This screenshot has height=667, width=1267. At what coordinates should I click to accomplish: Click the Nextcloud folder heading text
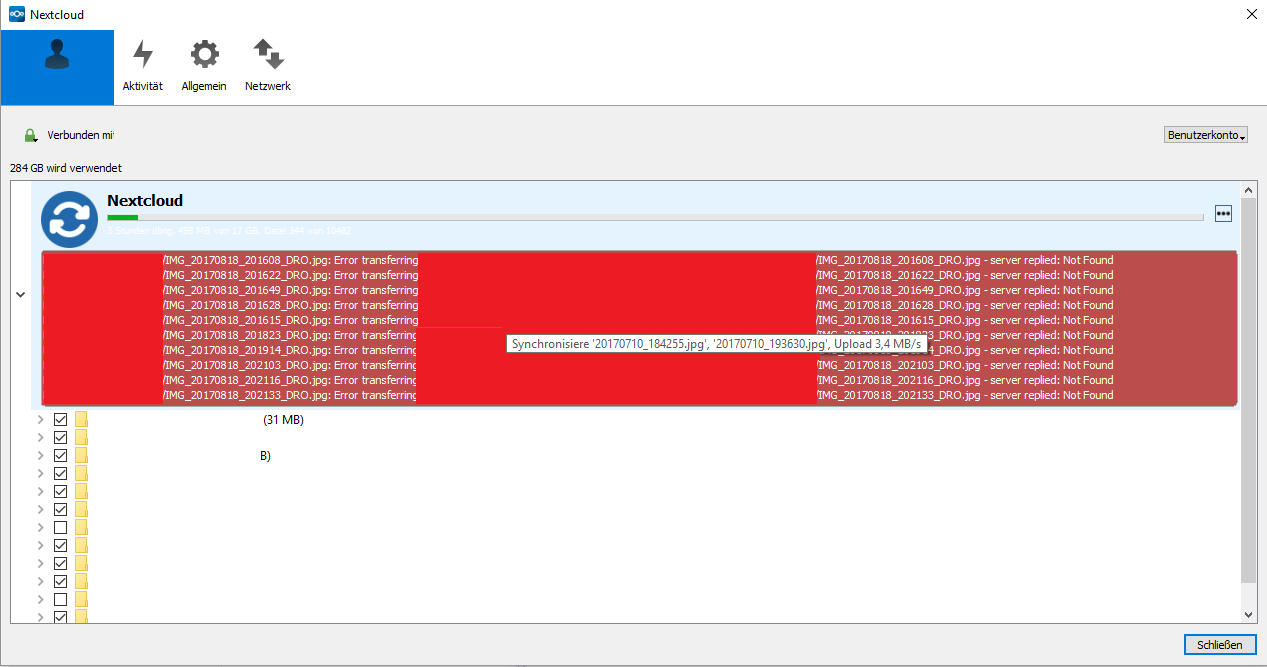[145, 201]
